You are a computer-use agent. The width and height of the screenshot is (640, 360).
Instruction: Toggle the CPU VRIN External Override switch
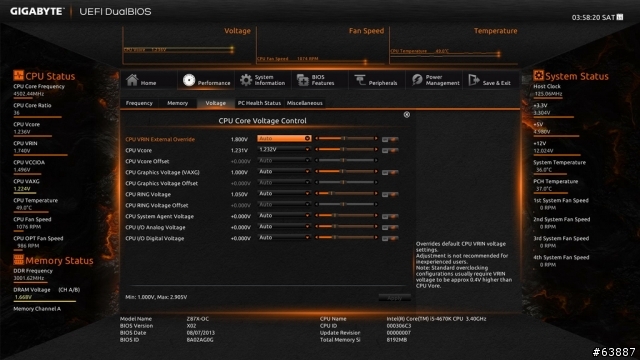point(390,140)
